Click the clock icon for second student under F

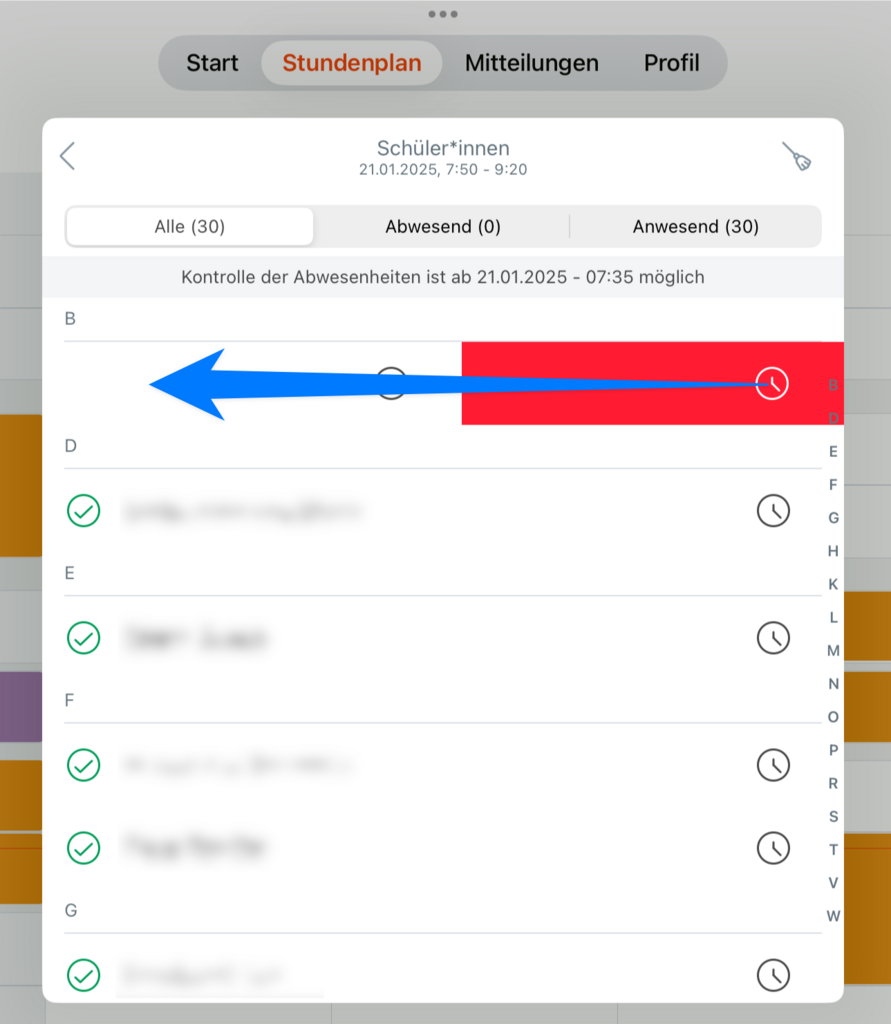(x=773, y=848)
